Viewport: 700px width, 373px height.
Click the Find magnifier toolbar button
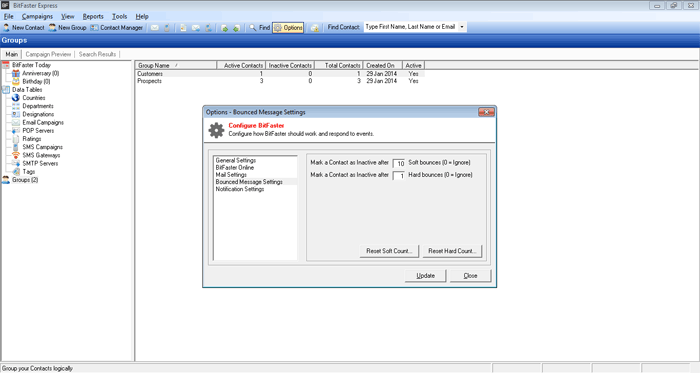coord(259,28)
